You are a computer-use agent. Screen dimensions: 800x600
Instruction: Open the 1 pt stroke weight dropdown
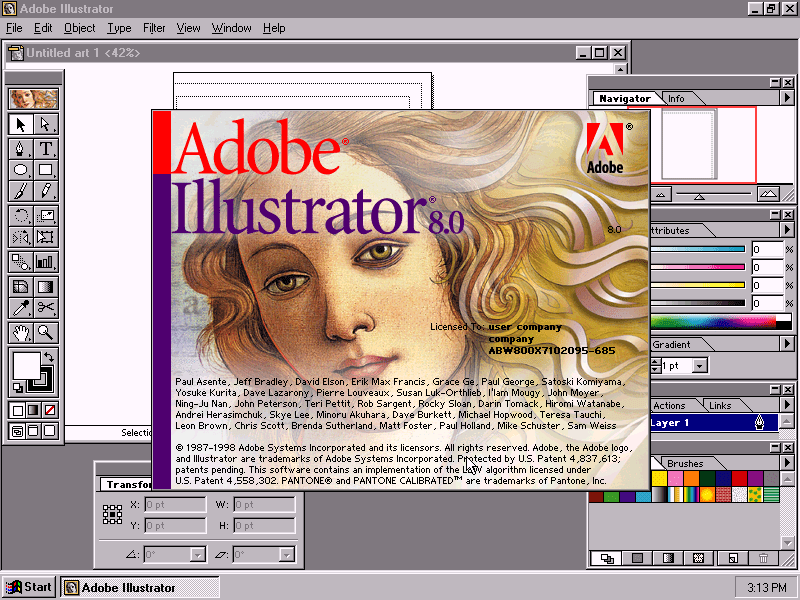(699, 366)
